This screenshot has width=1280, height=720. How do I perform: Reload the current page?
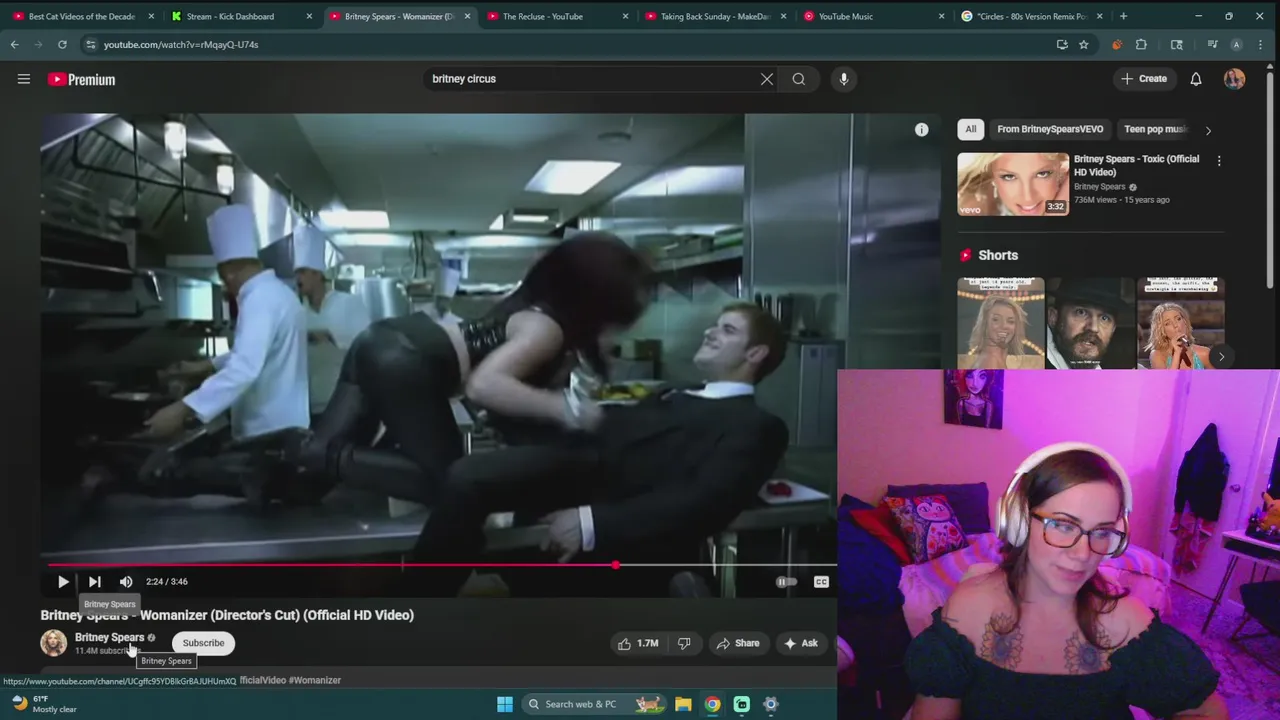point(62,44)
